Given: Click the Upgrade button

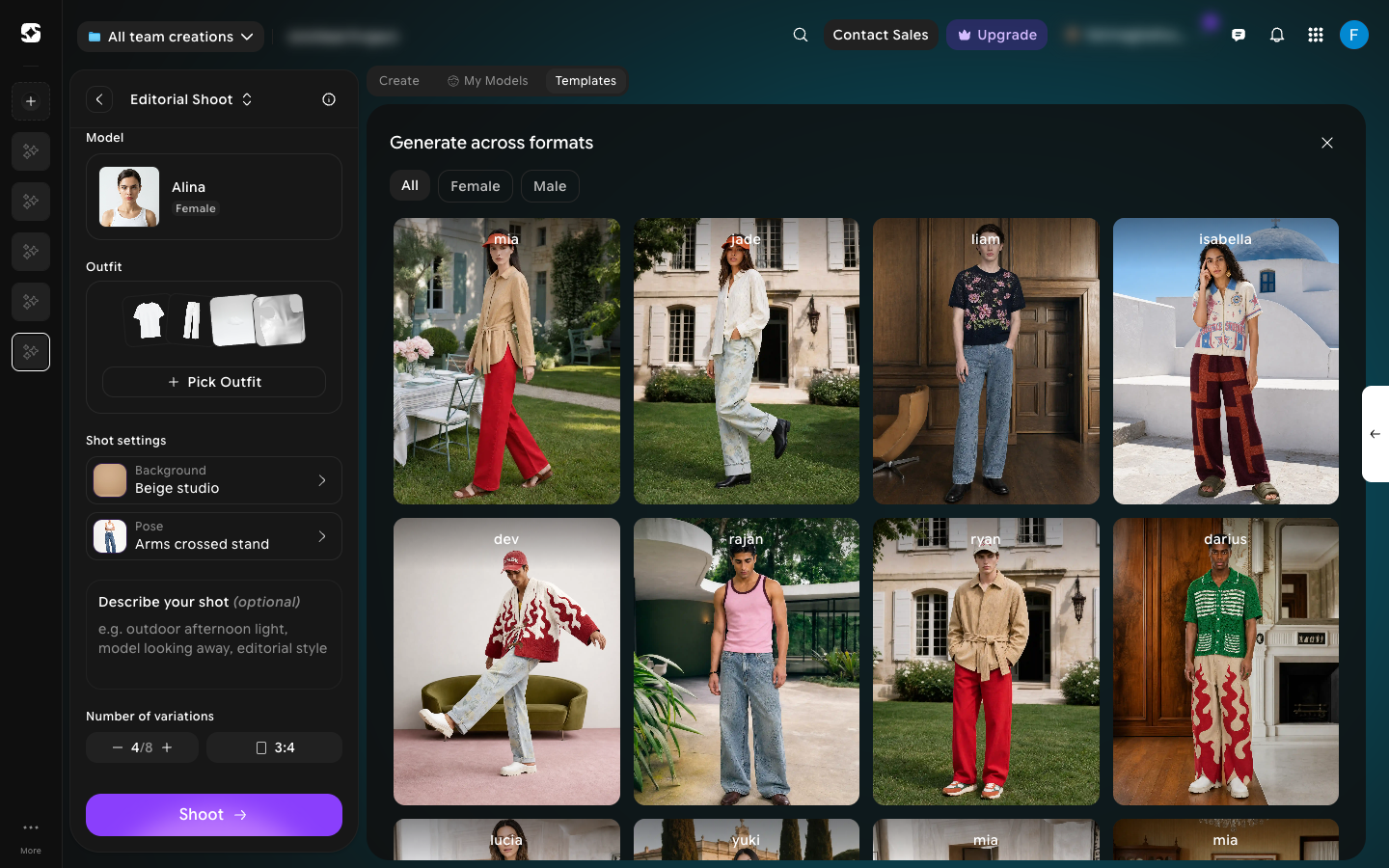Looking at the screenshot, I should (997, 35).
